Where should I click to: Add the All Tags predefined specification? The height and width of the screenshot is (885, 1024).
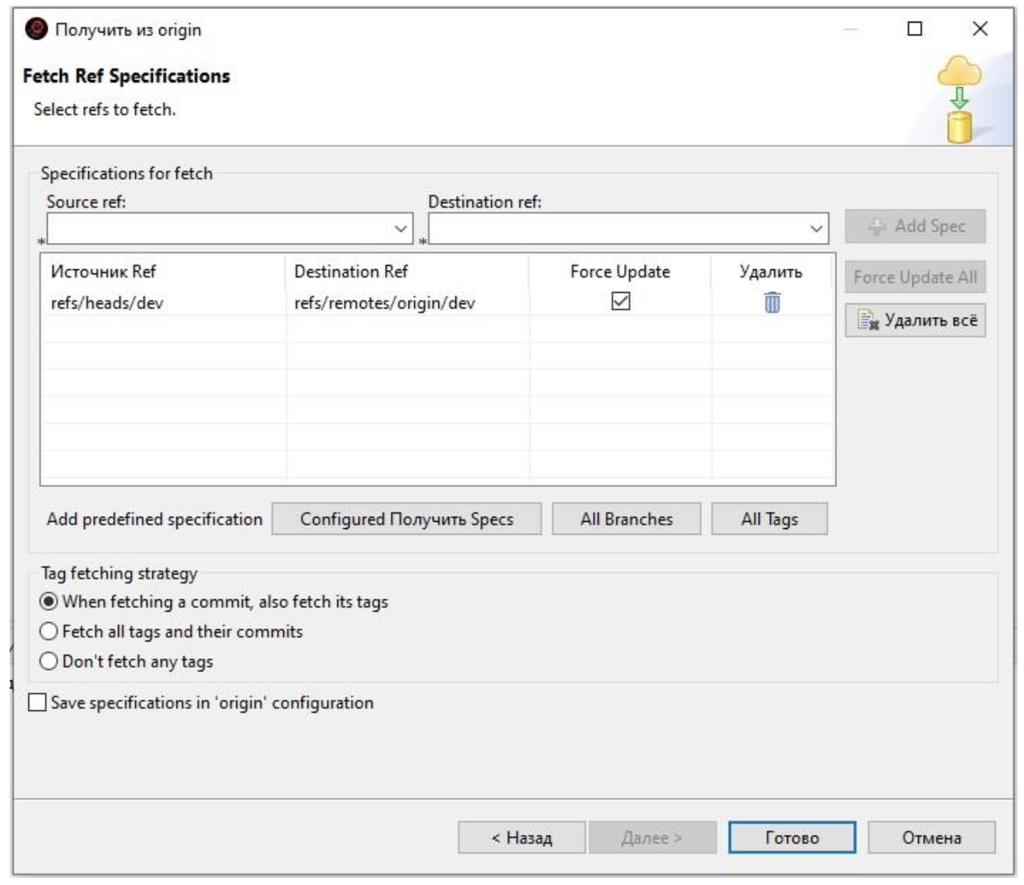click(x=769, y=519)
